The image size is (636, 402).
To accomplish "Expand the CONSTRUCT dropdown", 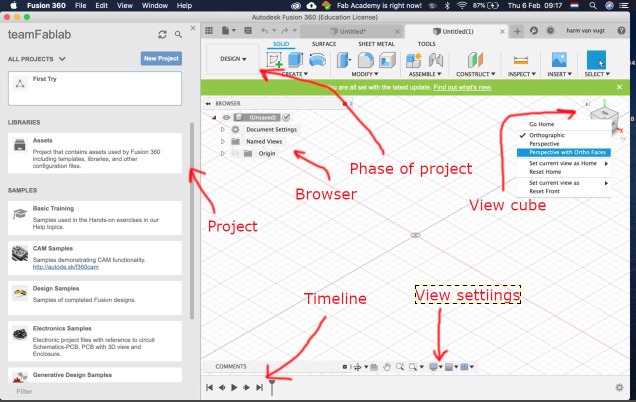I will pyautogui.click(x=475, y=74).
